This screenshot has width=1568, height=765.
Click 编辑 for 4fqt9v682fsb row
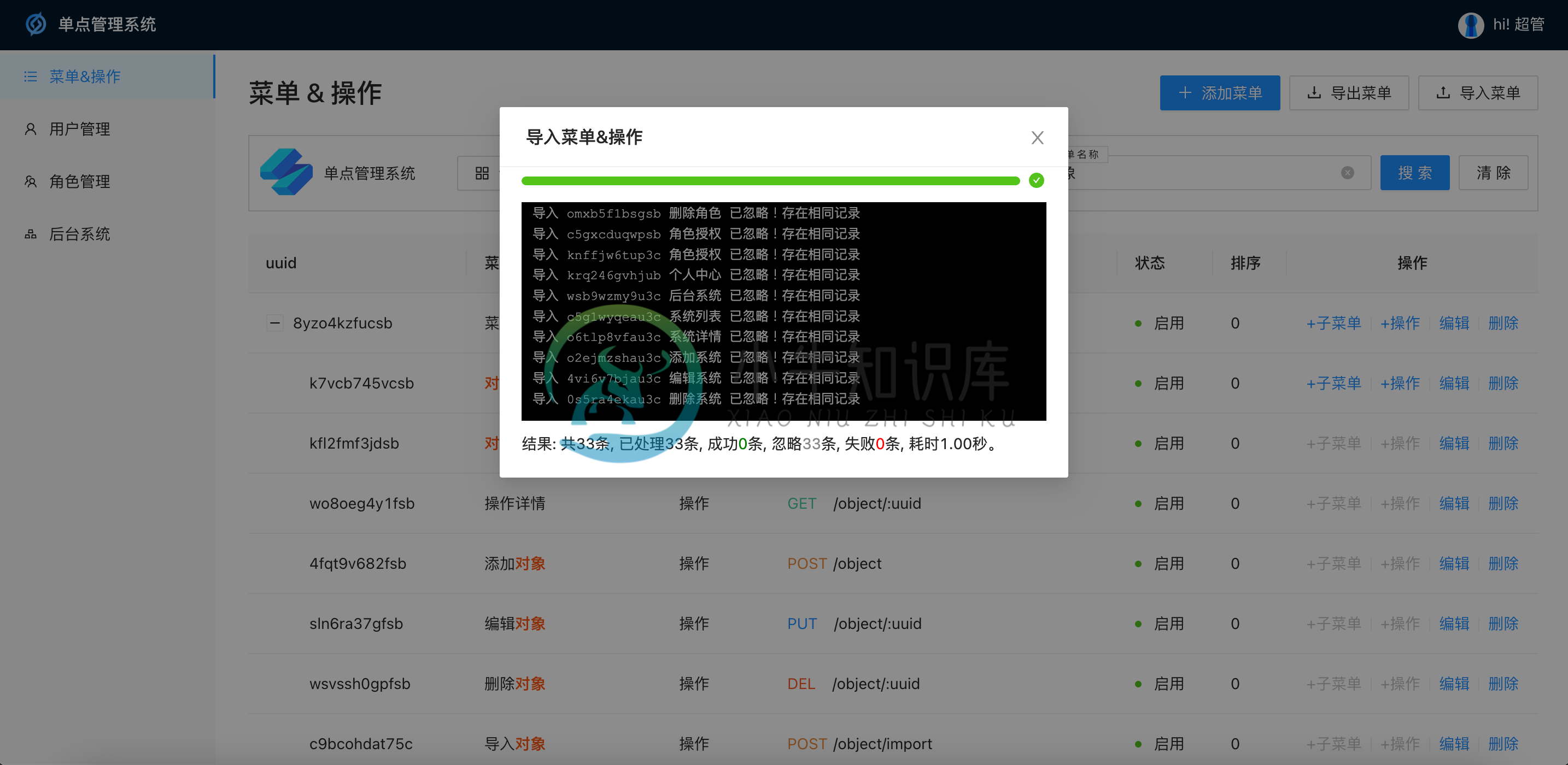(x=1454, y=563)
